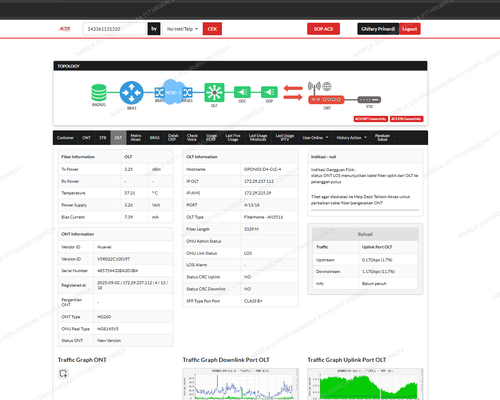This screenshot has height=400, width=500.
Task: Click the Traffic Graph Downlink Port OLT chart
Action: pos(240,384)
